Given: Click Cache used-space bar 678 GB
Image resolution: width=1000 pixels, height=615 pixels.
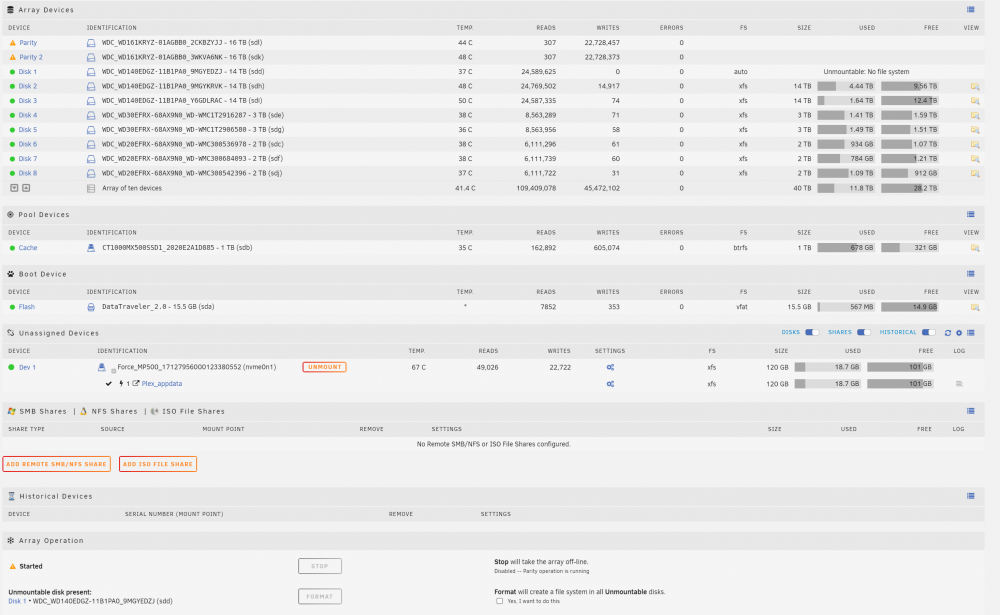Looking at the screenshot, I should 846,248.
